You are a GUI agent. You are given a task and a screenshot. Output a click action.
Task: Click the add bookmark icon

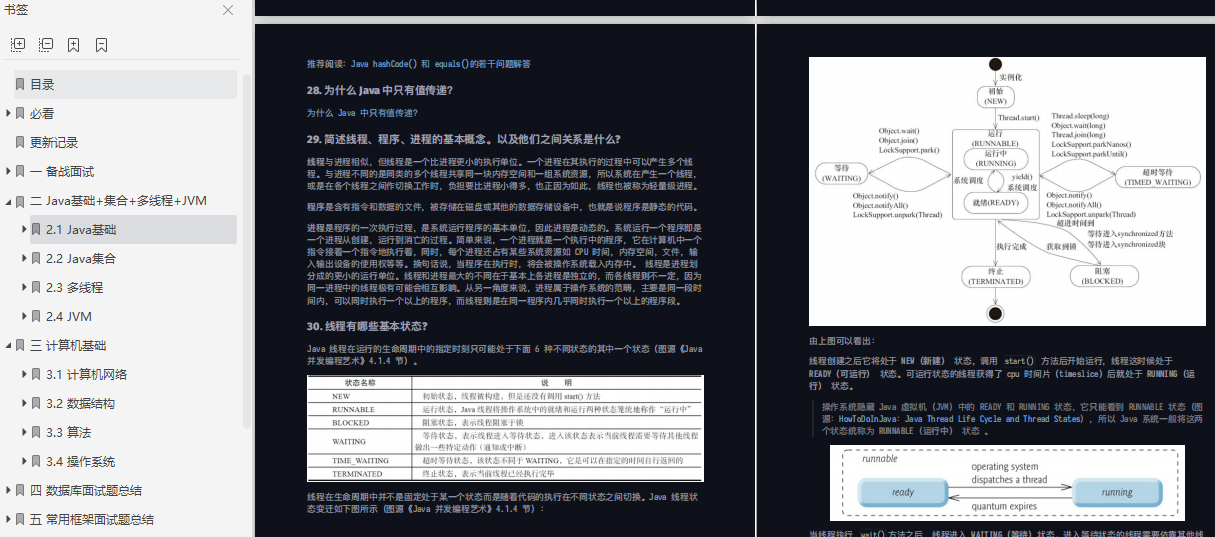(x=74, y=45)
